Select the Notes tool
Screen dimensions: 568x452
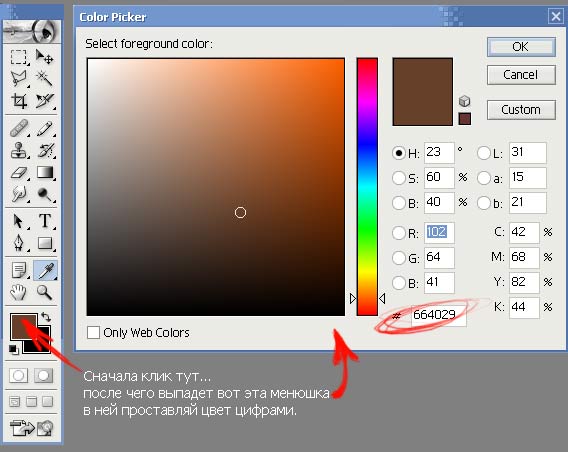[x=18, y=270]
